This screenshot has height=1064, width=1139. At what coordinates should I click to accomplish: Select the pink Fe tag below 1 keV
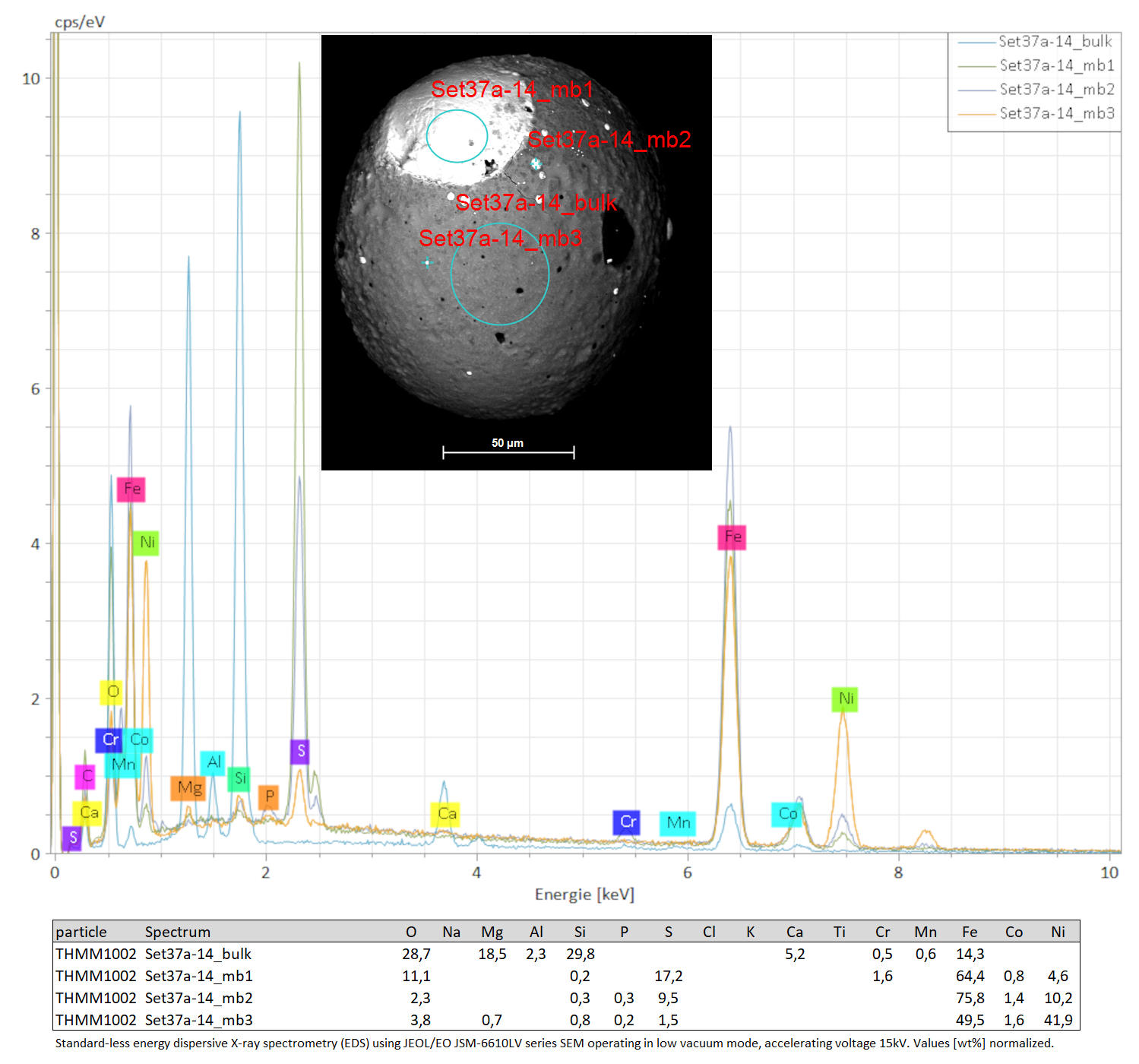click(131, 489)
